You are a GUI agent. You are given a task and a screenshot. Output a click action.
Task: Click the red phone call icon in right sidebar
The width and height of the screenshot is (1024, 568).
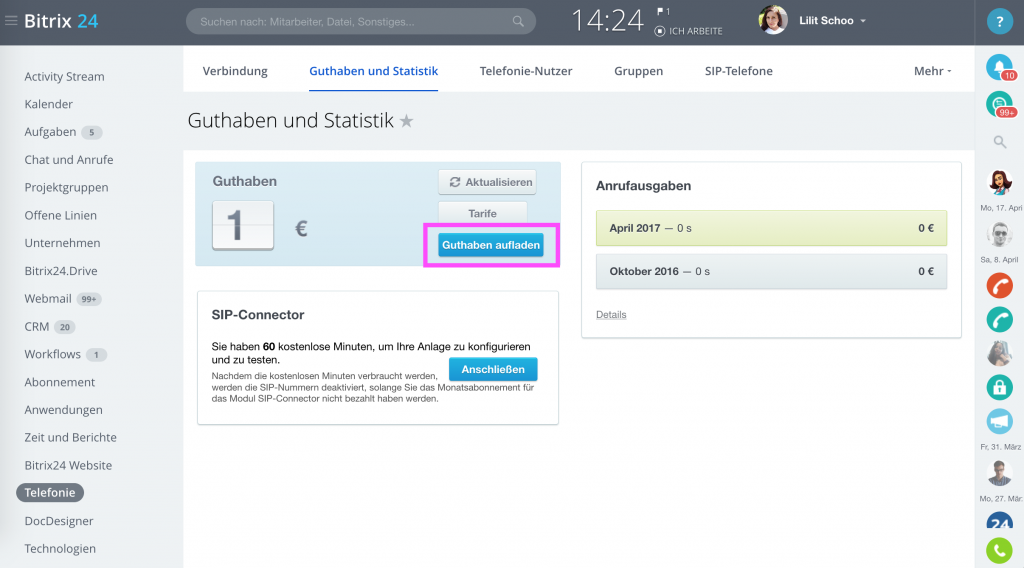[1000, 285]
